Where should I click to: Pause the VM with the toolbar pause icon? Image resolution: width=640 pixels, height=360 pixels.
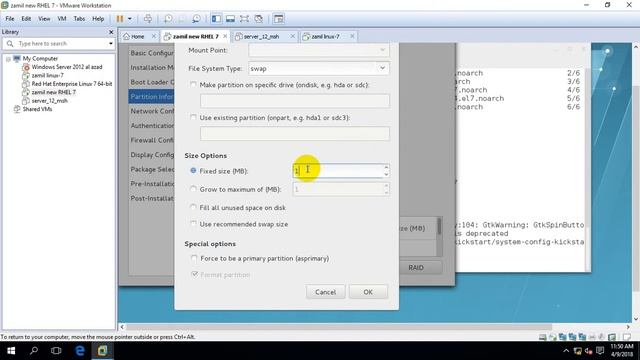click(x=120, y=19)
